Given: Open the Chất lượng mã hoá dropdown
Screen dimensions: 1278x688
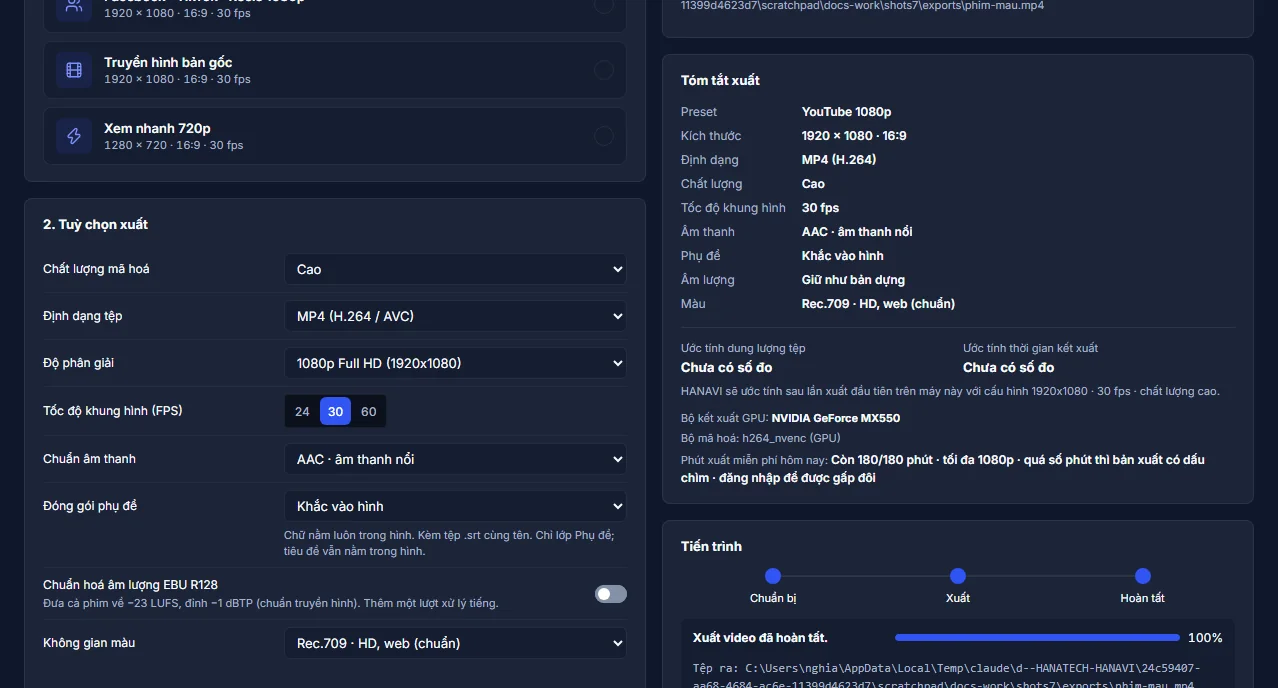Looking at the screenshot, I should (x=455, y=269).
